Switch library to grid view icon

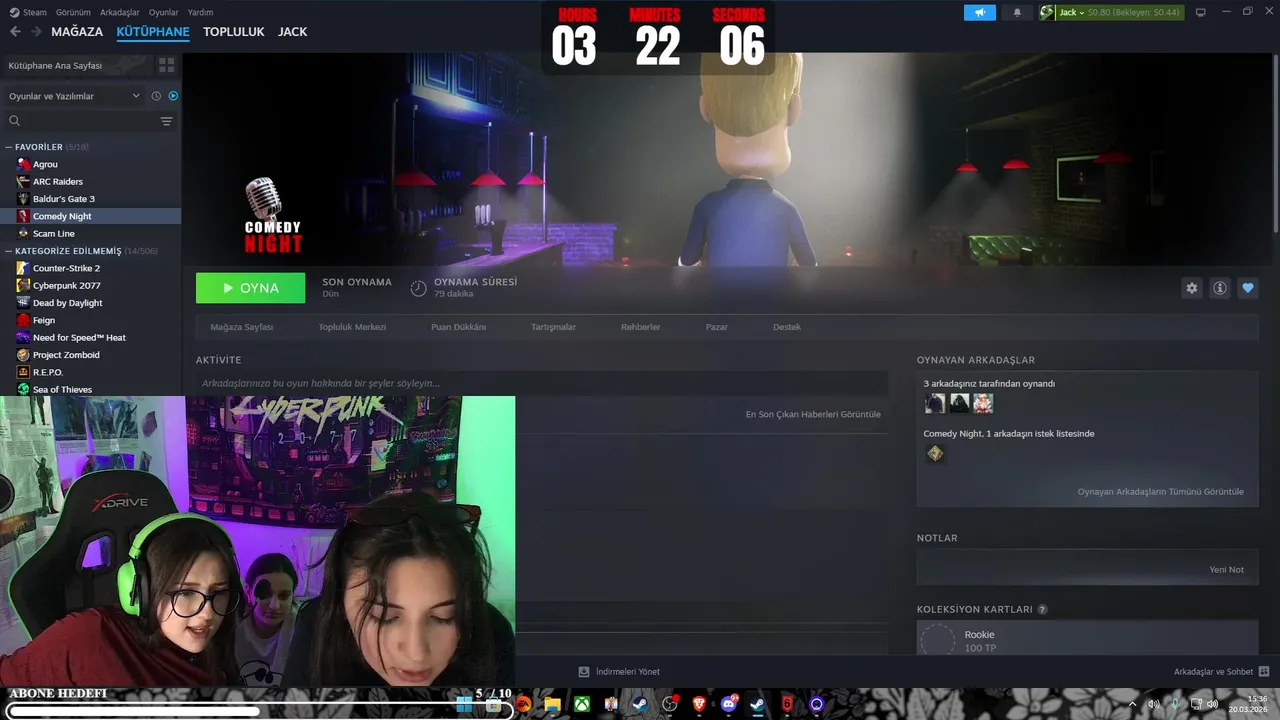(x=166, y=65)
